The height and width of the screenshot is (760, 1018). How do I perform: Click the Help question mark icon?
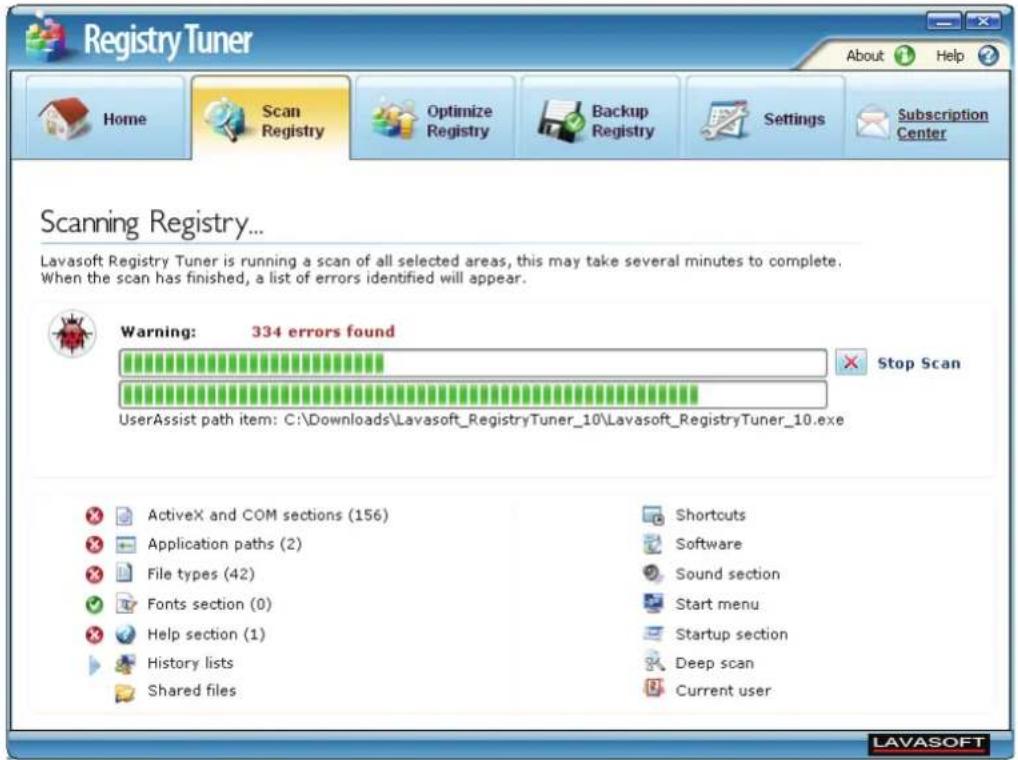pyautogui.click(x=988, y=56)
